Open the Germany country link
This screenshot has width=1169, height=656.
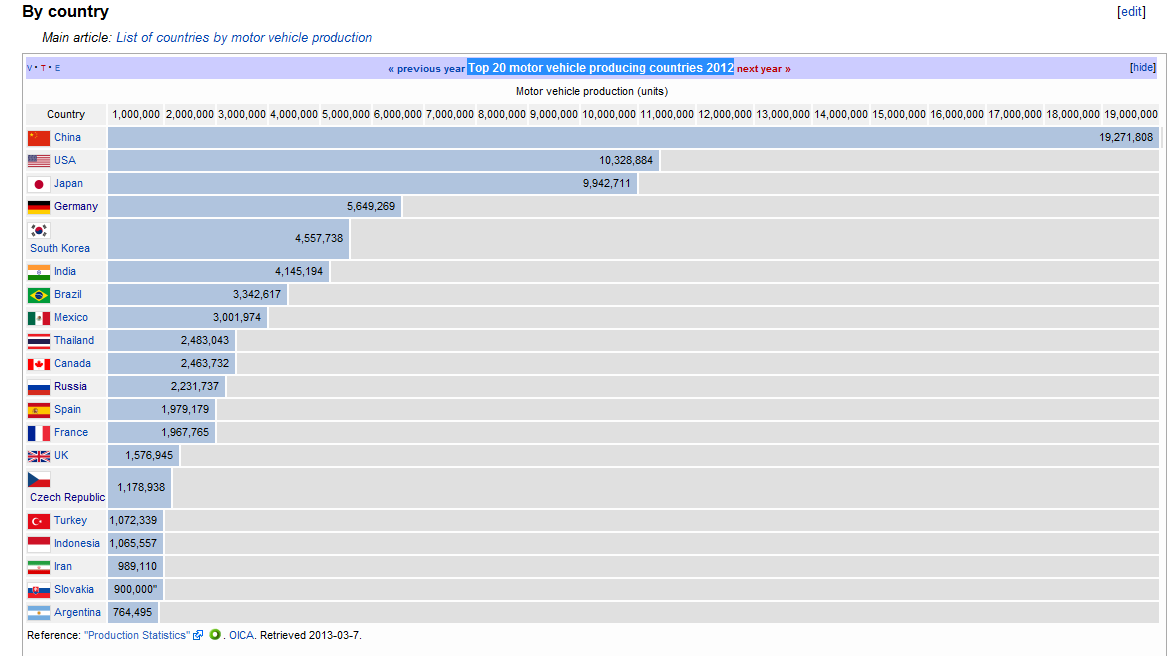[75, 206]
